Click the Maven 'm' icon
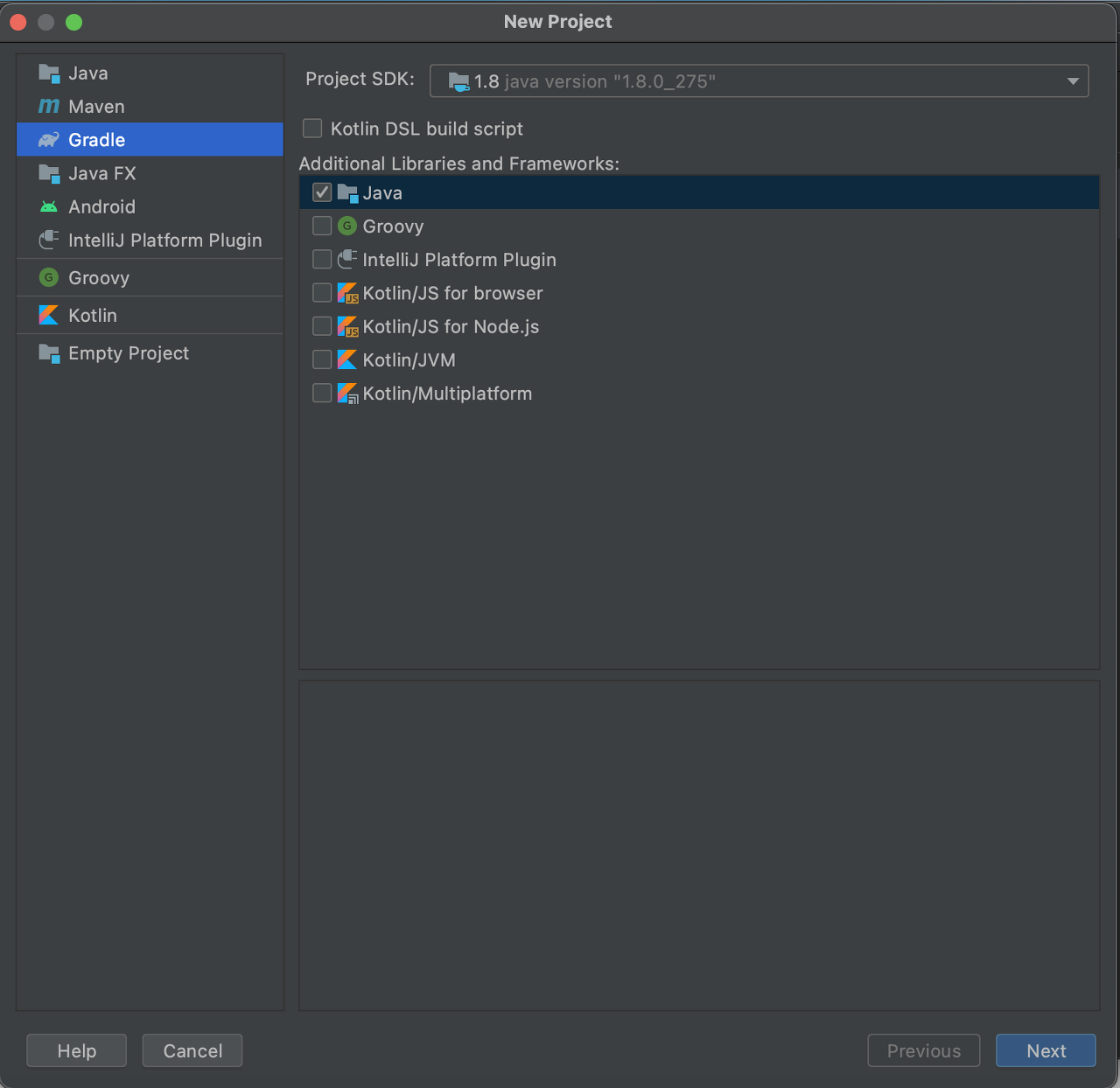Viewport: 1120px width, 1088px height. [x=49, y=107]
